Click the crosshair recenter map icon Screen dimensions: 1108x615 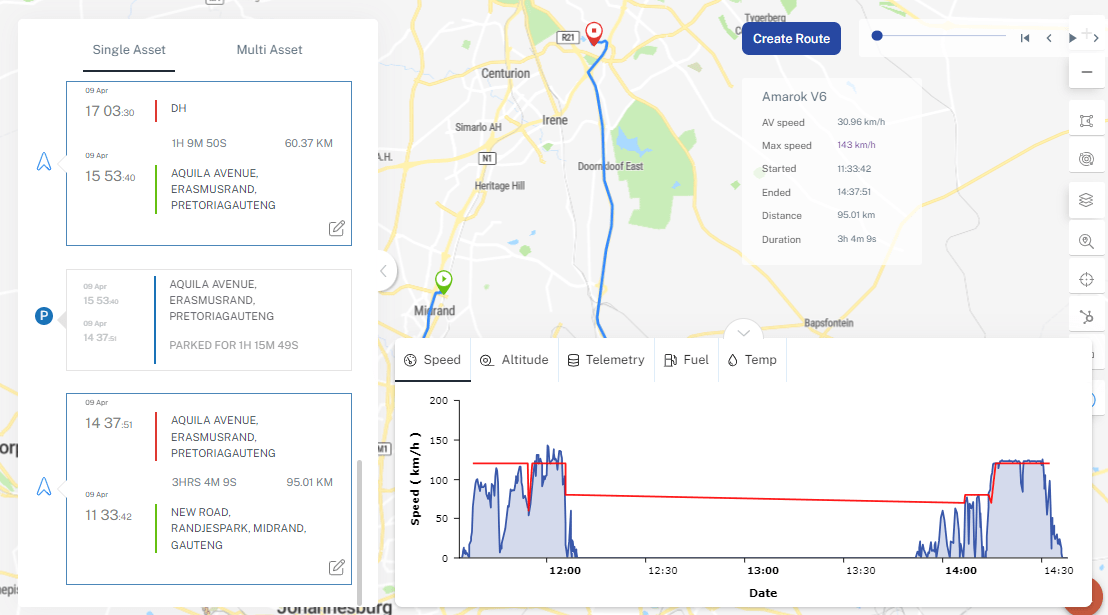point(1086,278)
